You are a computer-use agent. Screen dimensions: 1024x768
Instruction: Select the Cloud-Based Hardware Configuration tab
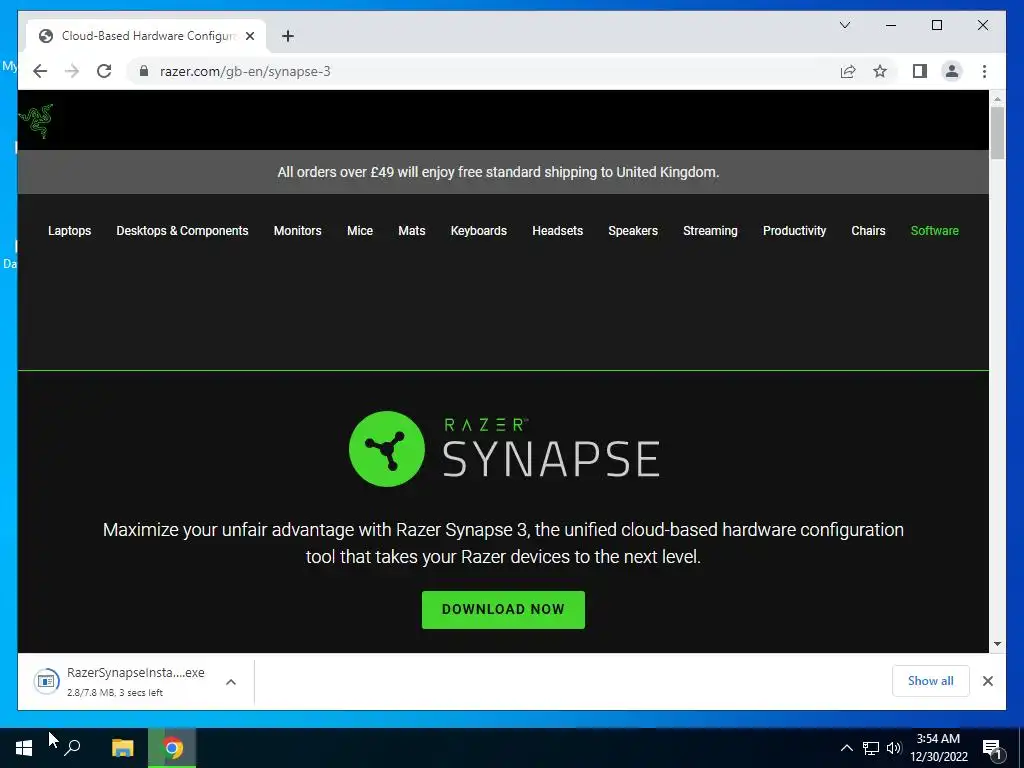click(147, 36)
